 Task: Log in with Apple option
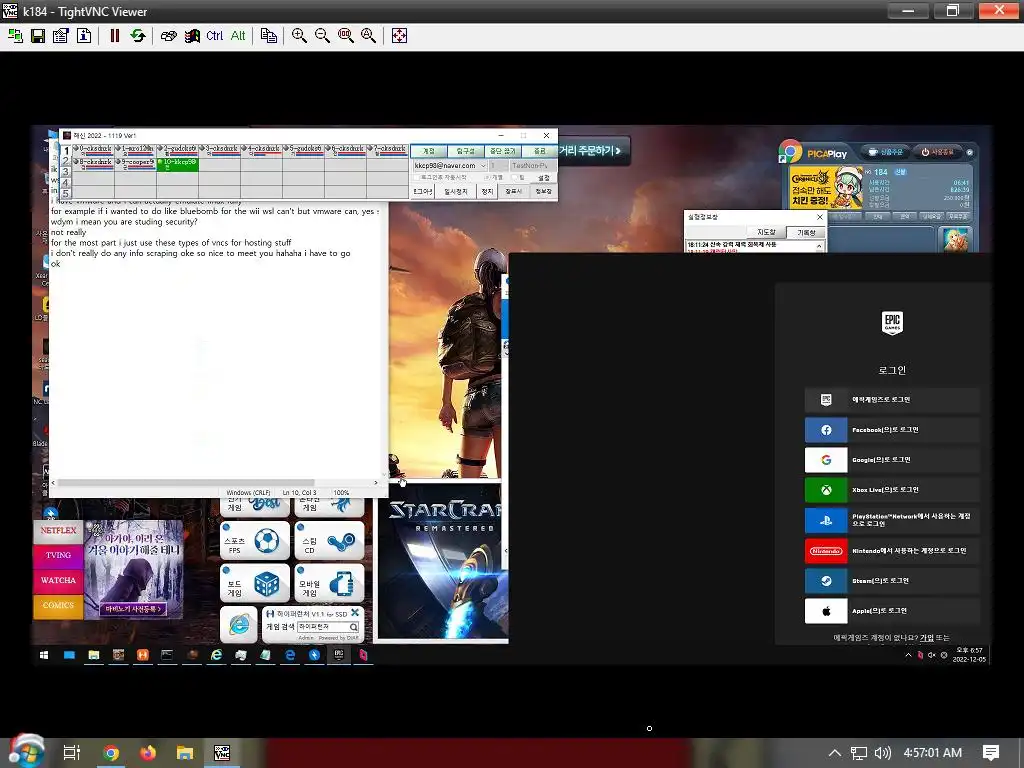coord(891,611)
